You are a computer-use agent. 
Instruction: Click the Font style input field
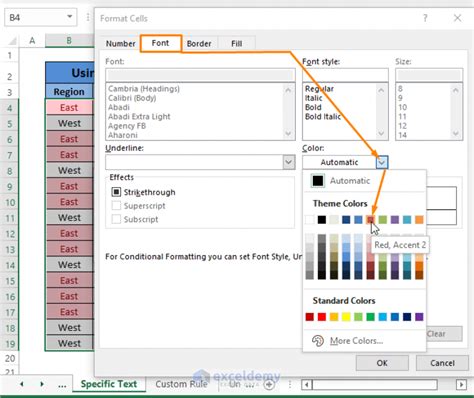coord(345,75)
